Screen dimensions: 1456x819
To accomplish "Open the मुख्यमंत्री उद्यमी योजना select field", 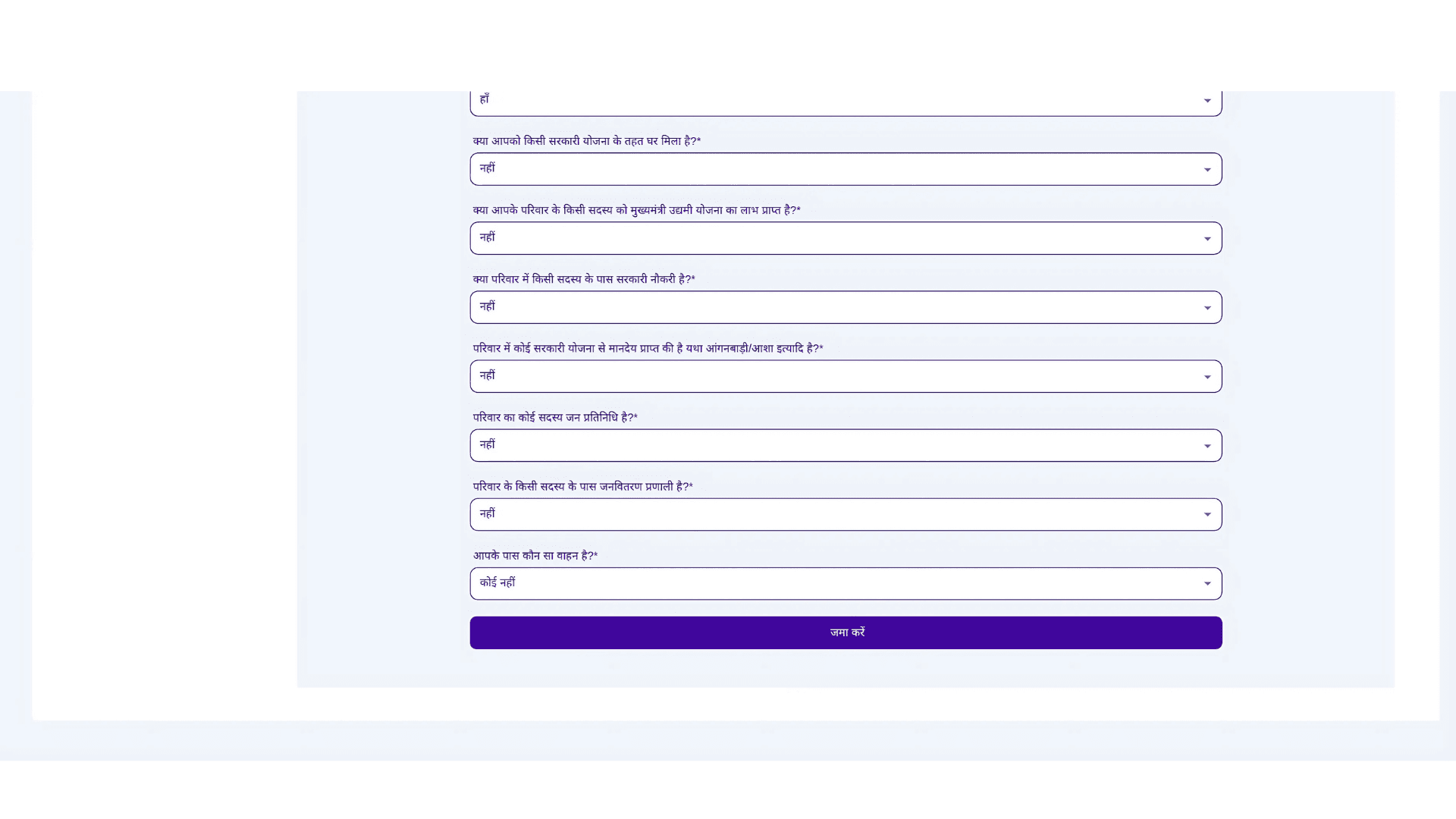I will click(x=834, y=238).
